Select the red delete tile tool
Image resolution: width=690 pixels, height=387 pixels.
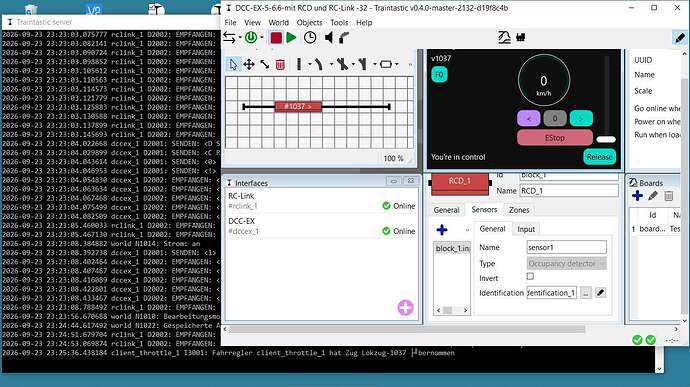[x=280, y=65]
